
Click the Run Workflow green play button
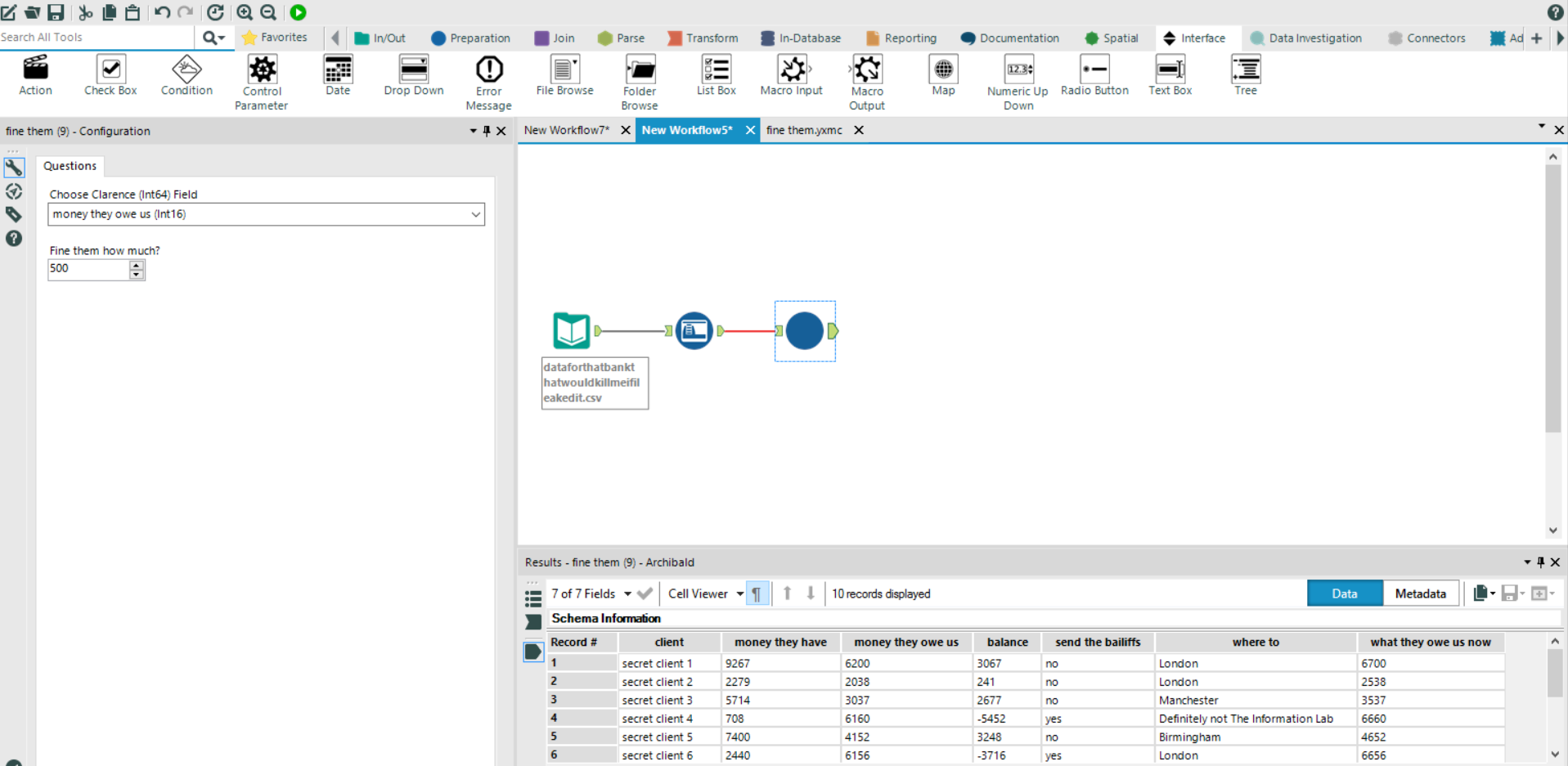pyautogui.click(x=299, y=12)
